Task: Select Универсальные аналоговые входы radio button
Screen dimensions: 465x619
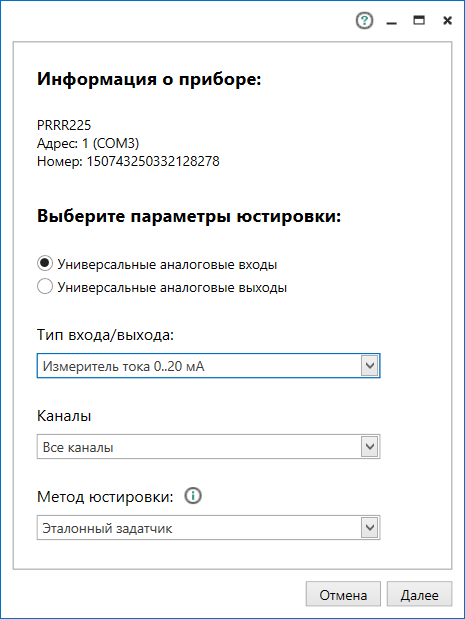Action: point(45,263)
